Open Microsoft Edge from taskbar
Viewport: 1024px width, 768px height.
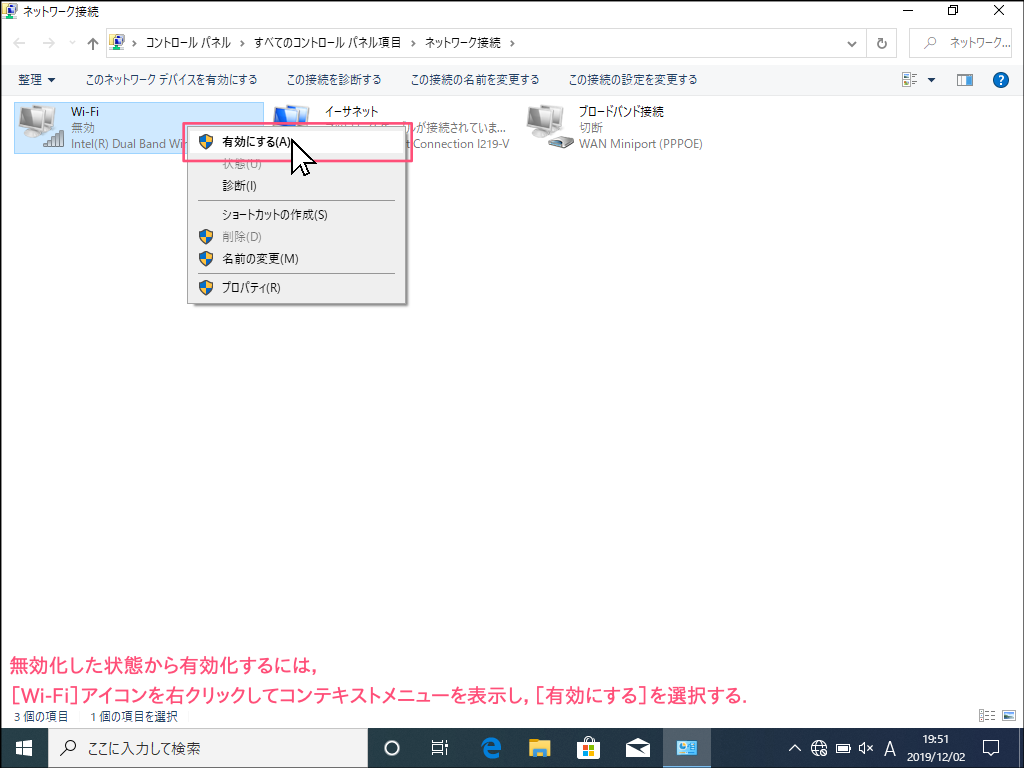pos(491,748)
